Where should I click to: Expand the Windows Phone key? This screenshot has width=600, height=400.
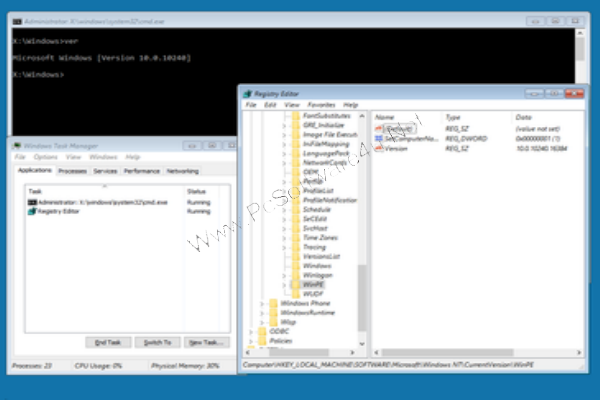coord(262,304)
